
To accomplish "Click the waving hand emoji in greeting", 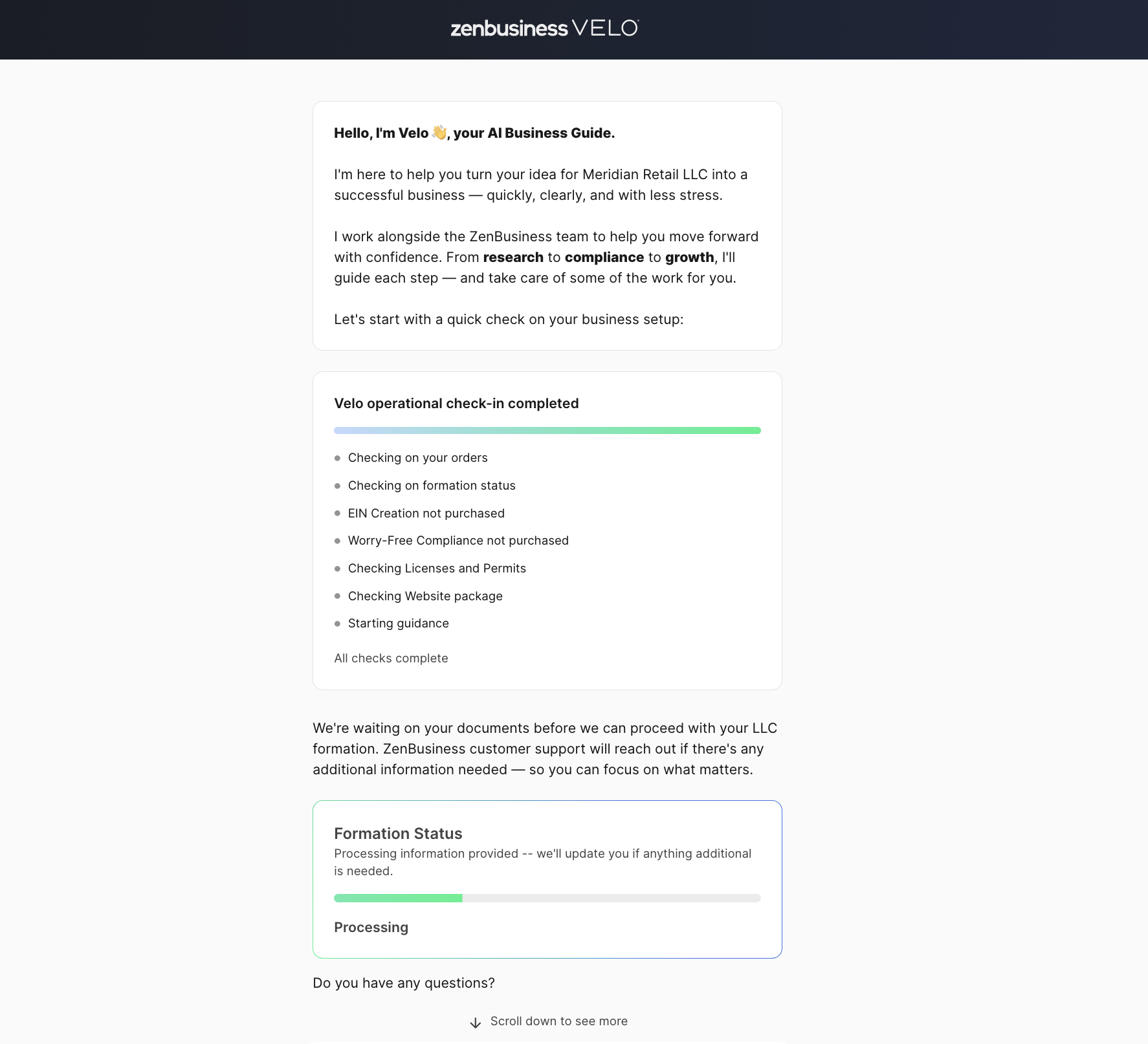I will (439, 133).
